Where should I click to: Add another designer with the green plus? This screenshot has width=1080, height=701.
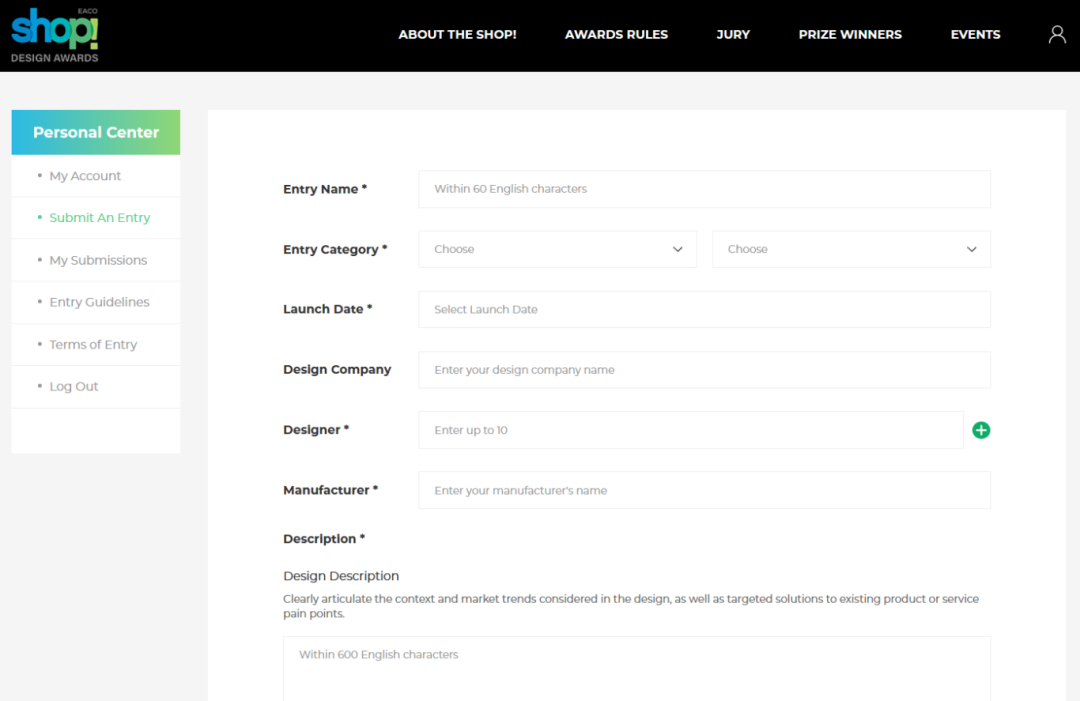981,430
